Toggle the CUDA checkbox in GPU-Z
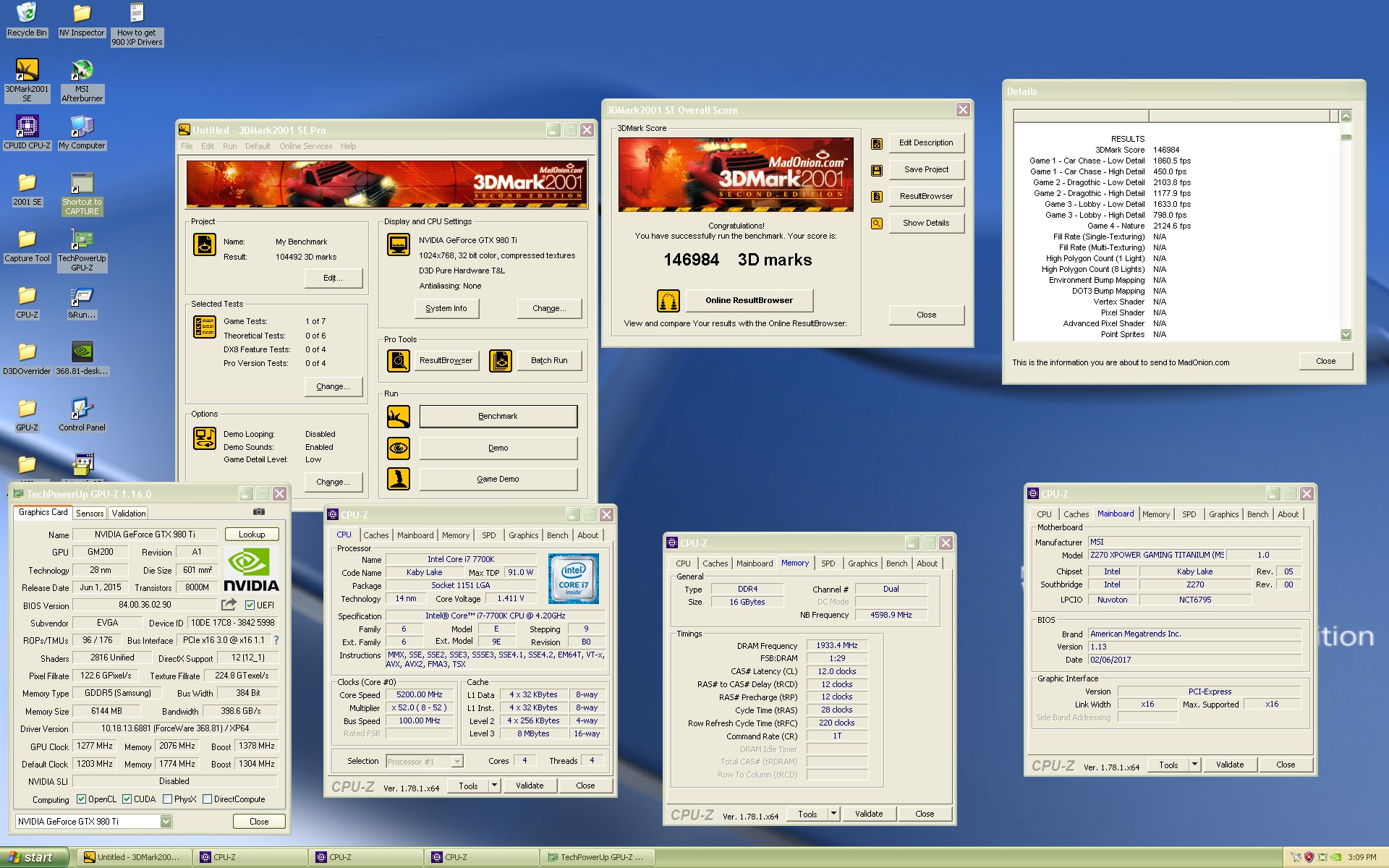The height and width of the screenshot is (868, 1389). point(127,799)
